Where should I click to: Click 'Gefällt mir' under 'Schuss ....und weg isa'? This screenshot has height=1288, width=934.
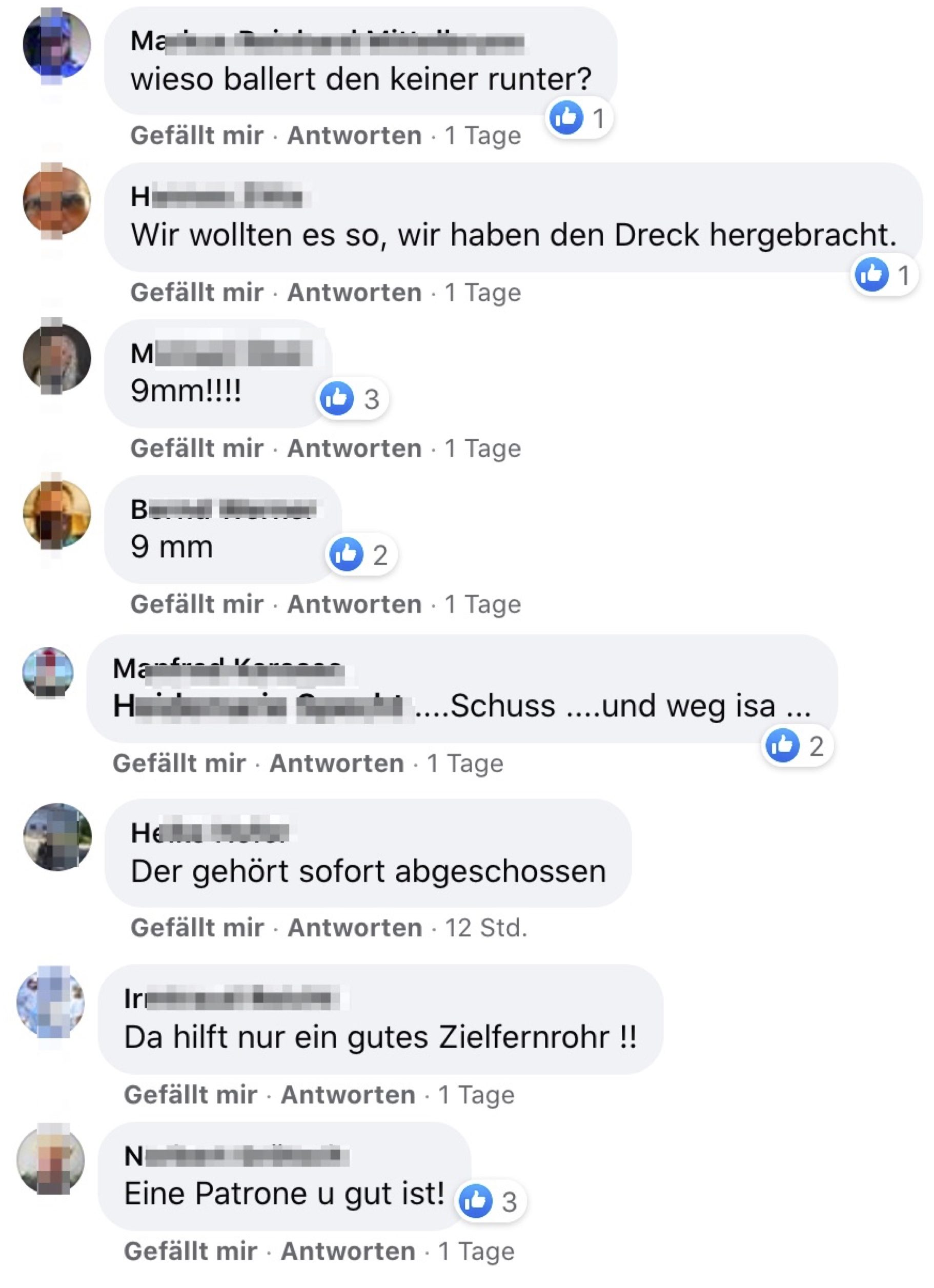(x=179, y=763)
